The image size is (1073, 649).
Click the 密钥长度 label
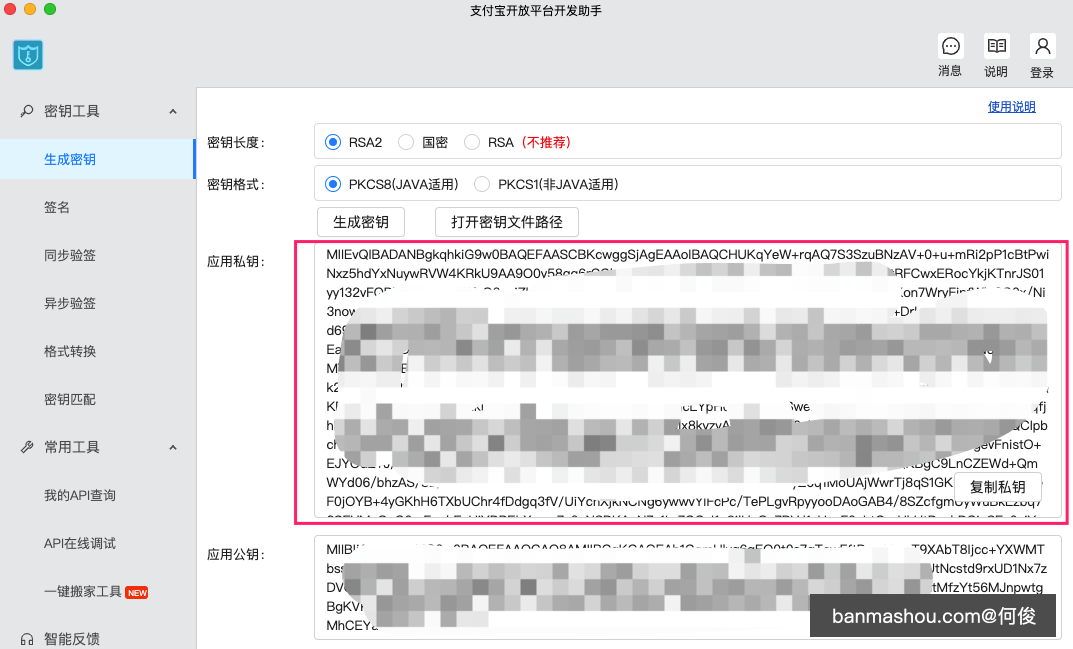click(x=236, y=142)
